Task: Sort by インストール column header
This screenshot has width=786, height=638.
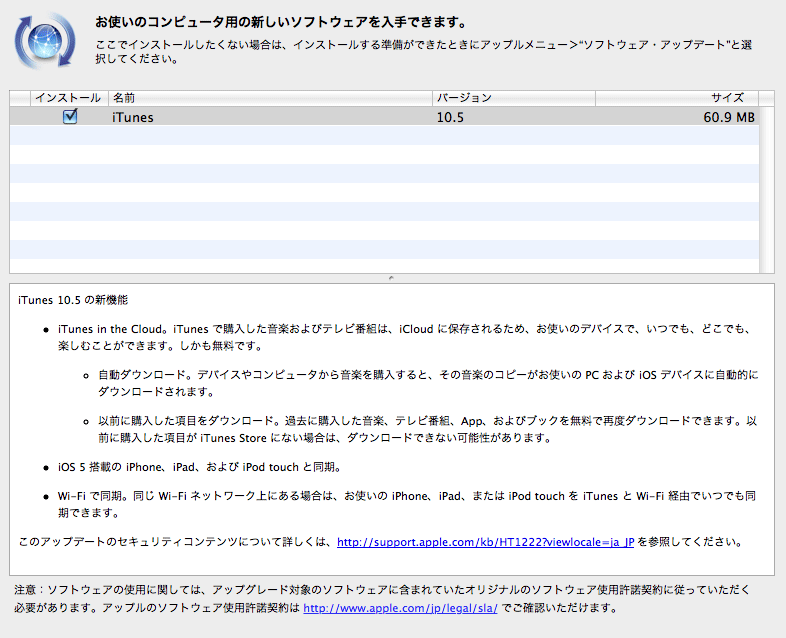Action: [69, 98]
